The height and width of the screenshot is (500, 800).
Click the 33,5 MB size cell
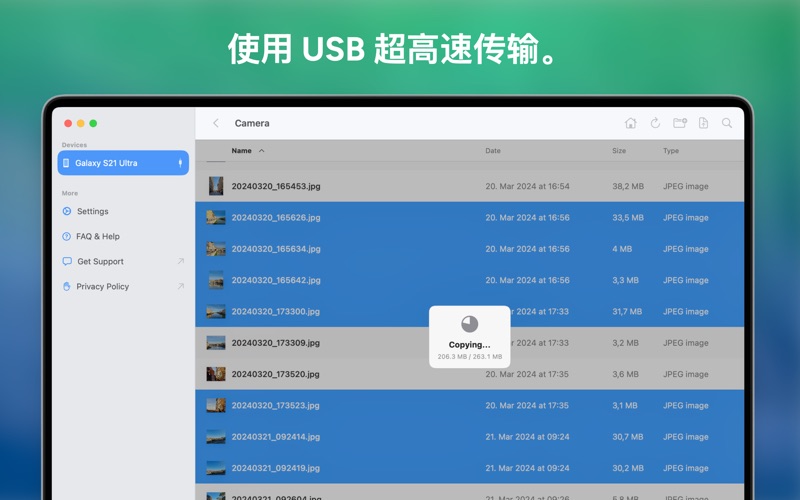[628, 217]
